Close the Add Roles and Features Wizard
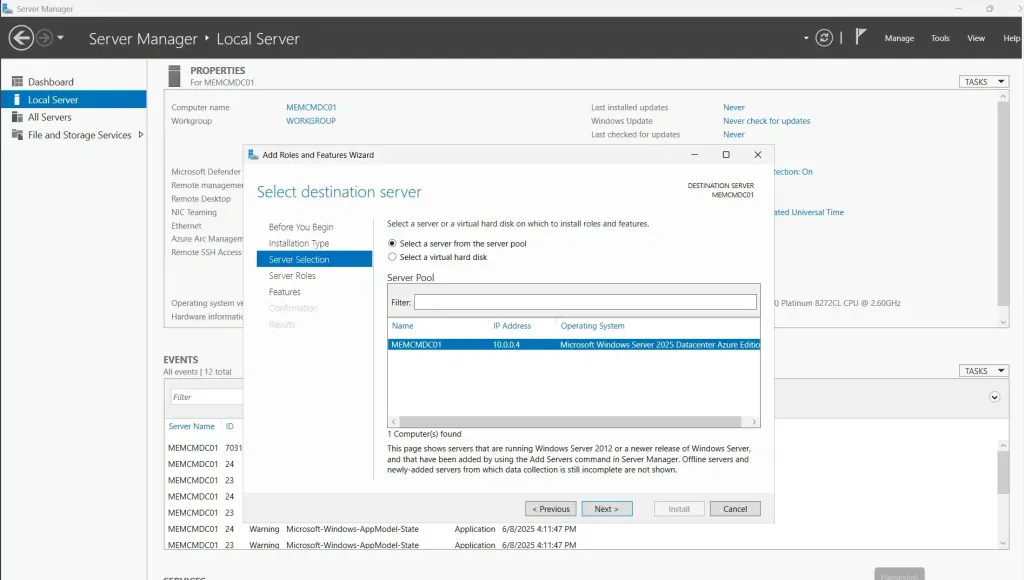Screen dimensions: 1024x580 point(758,155)
